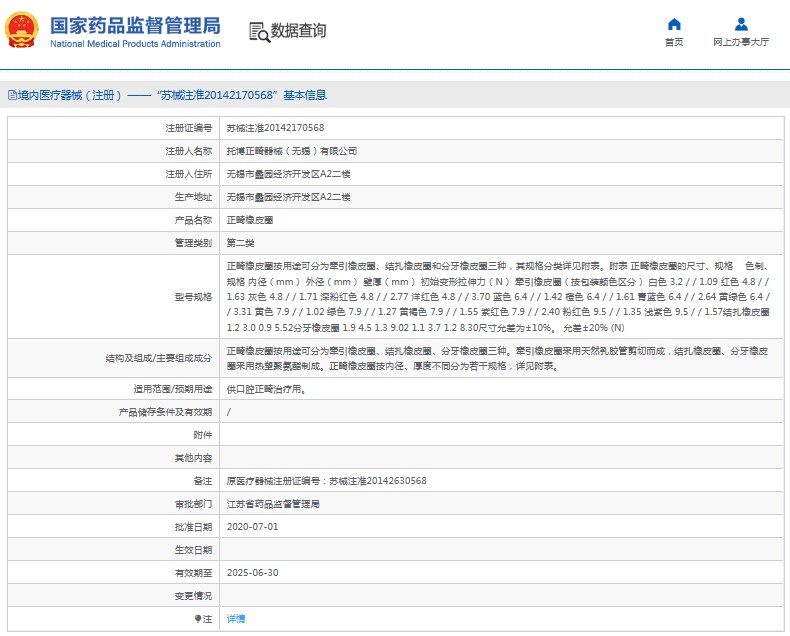The width and height of the screenshot is (790, 636).
Task: Click the approval date 2020-07-01
Action: tap(252, 526)
